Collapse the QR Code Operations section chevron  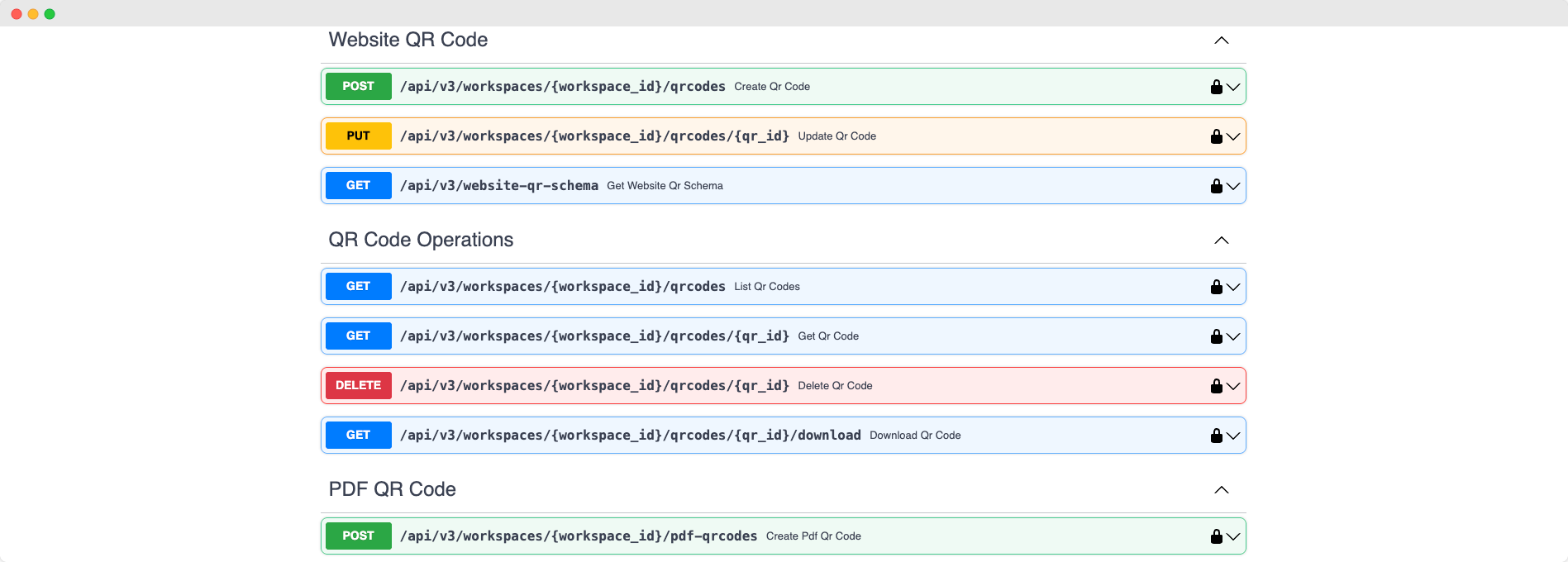click(1221, 241)
